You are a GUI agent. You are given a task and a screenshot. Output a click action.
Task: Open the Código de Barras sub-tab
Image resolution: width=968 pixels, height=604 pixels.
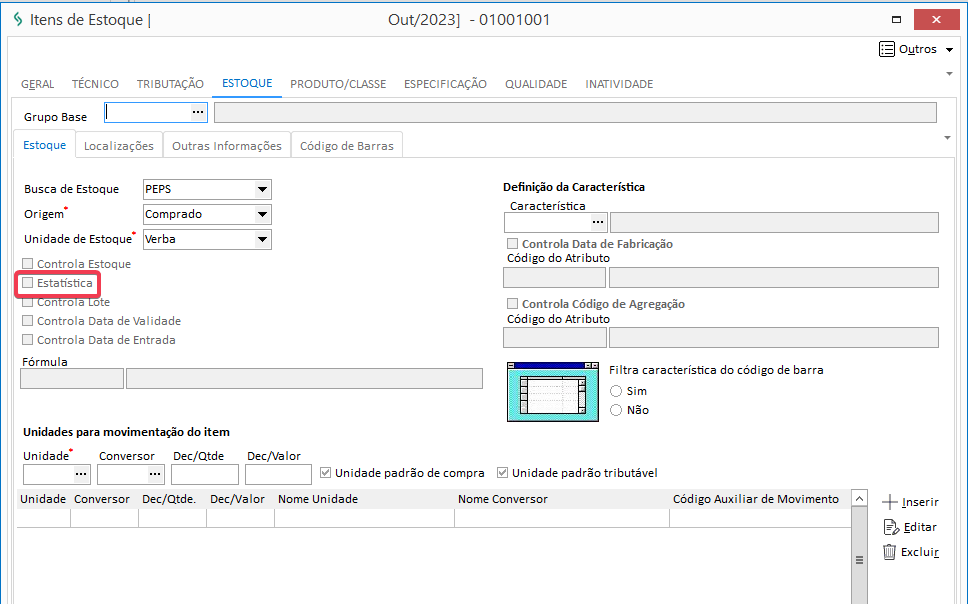(347, 146)
